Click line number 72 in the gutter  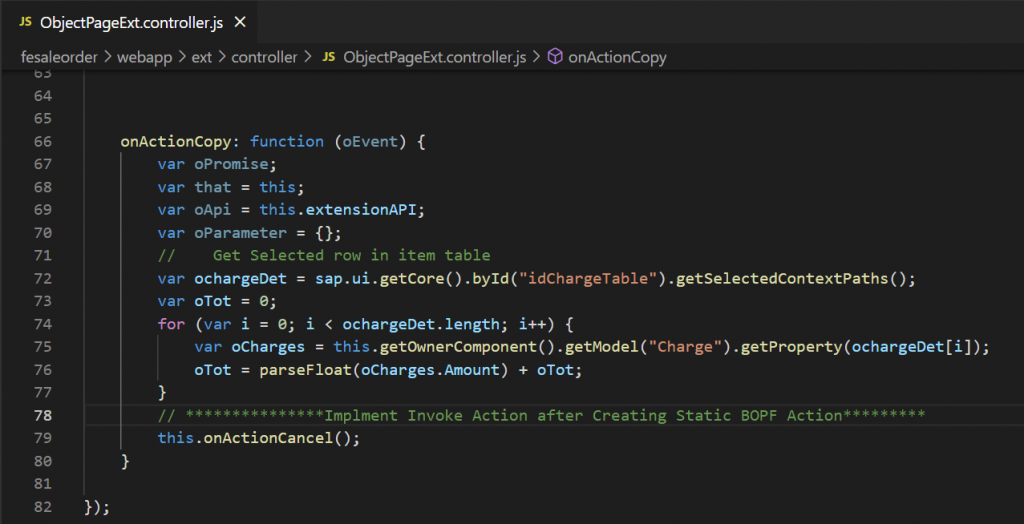click(x=42, y=279)
